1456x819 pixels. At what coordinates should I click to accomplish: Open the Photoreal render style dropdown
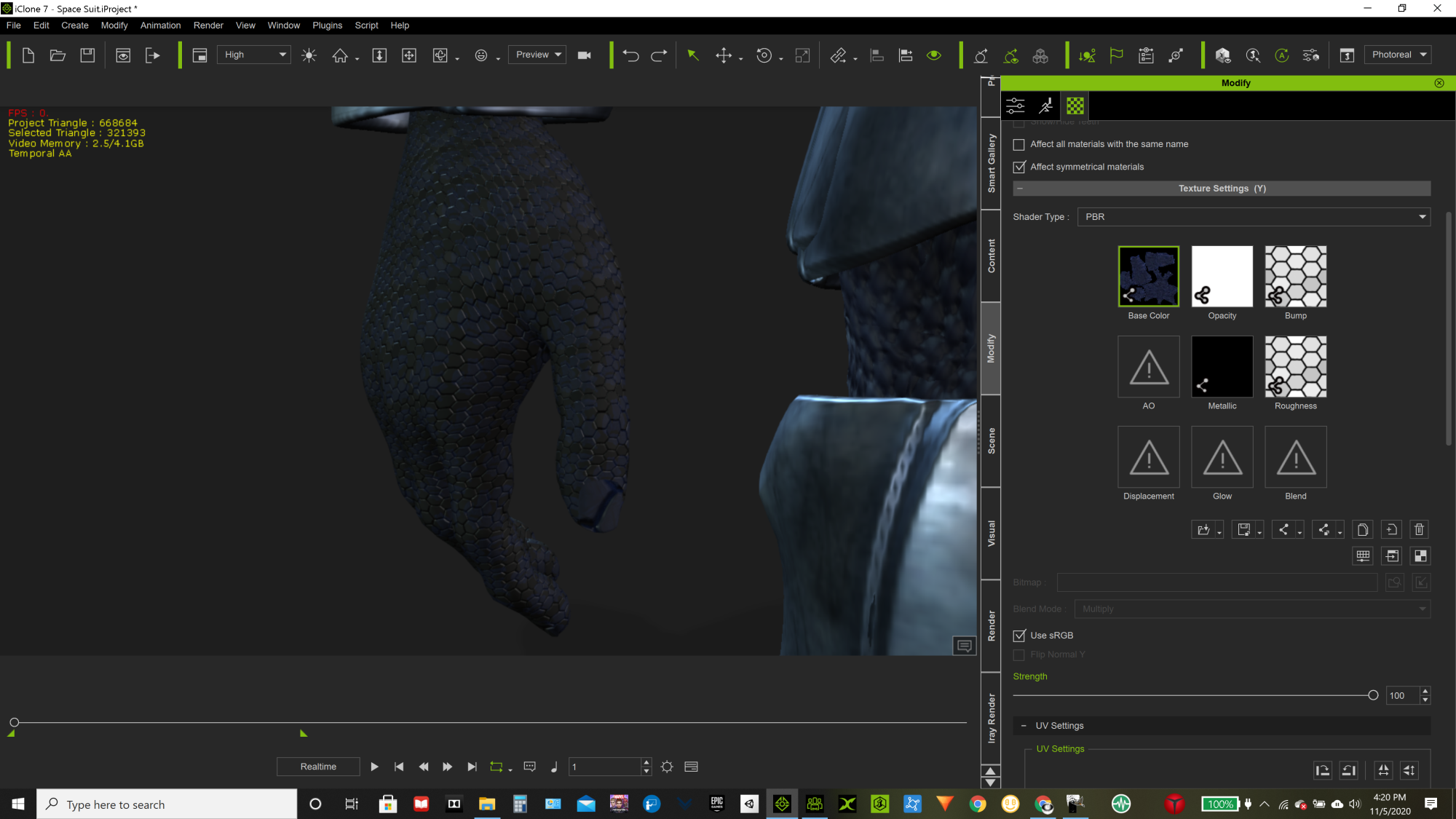tap(1398, 55)
